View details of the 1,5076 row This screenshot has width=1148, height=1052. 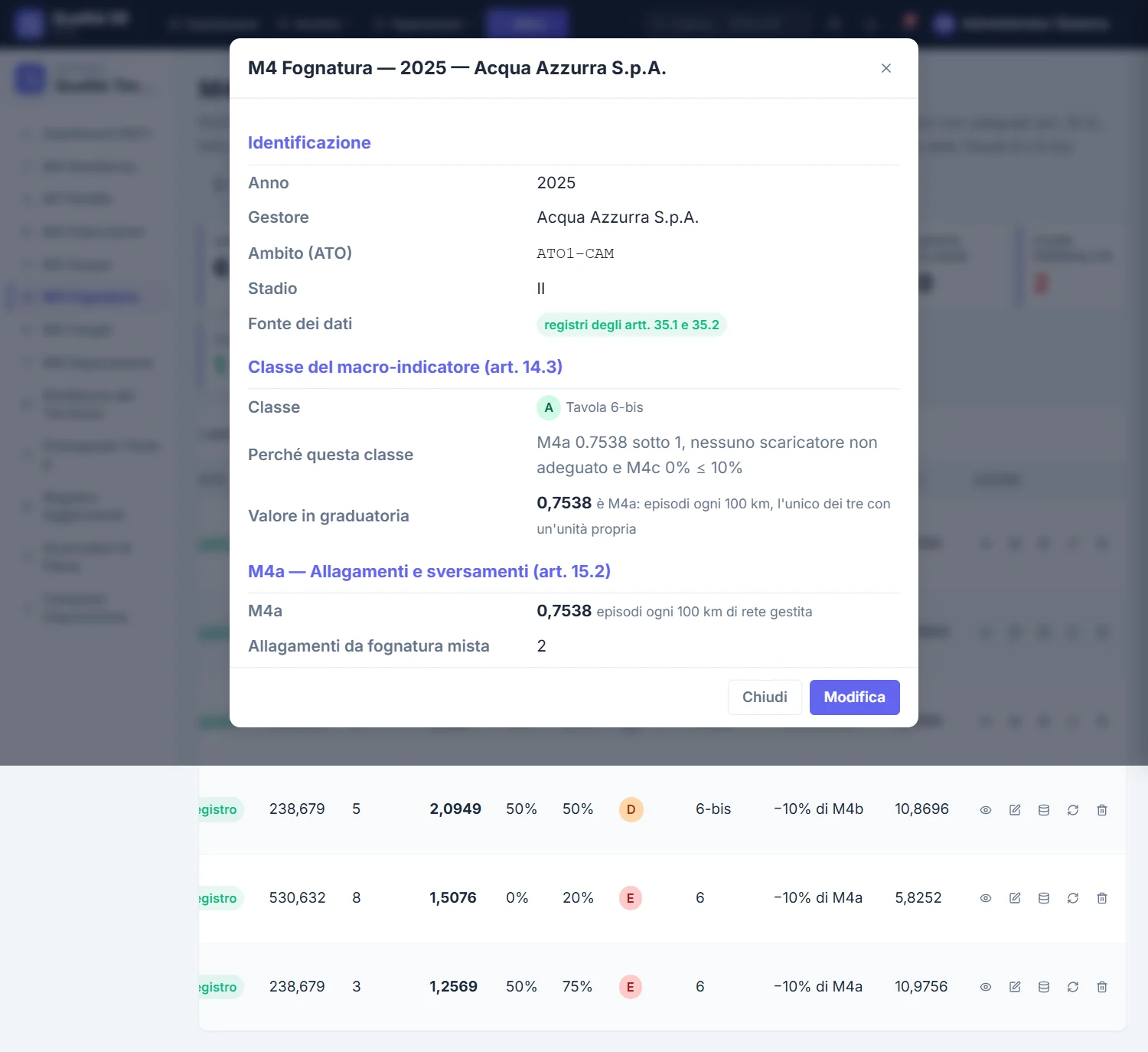[986, 898]
